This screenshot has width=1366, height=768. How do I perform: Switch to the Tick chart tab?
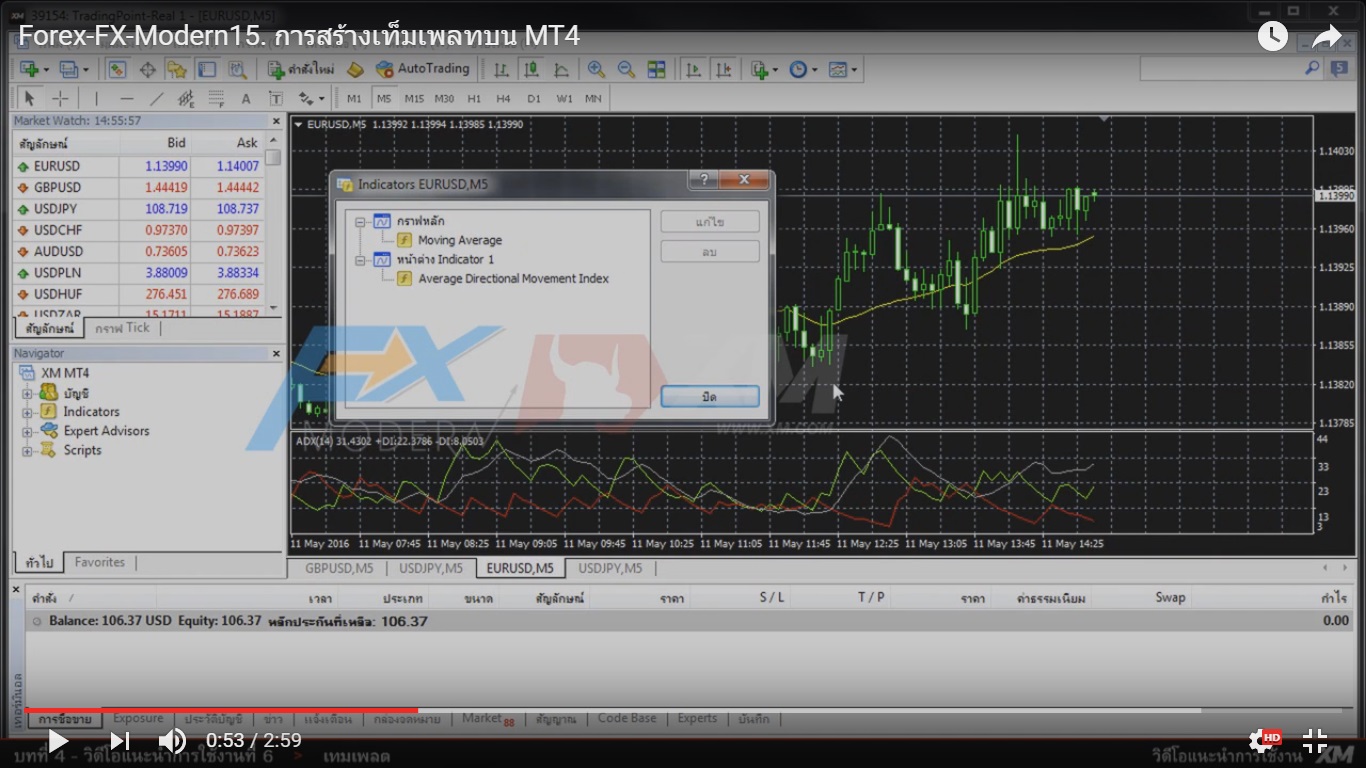point(122,328)
